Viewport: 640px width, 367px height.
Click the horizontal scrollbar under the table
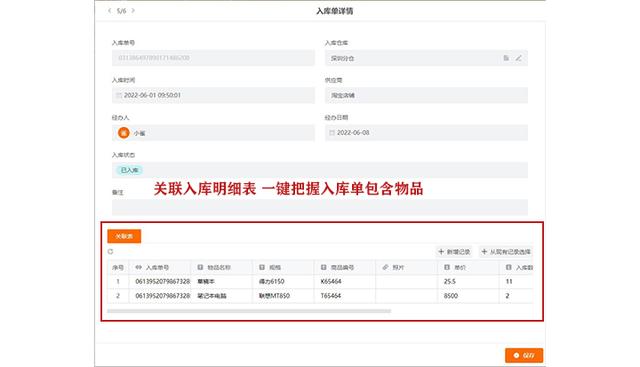tap(249, 311)
